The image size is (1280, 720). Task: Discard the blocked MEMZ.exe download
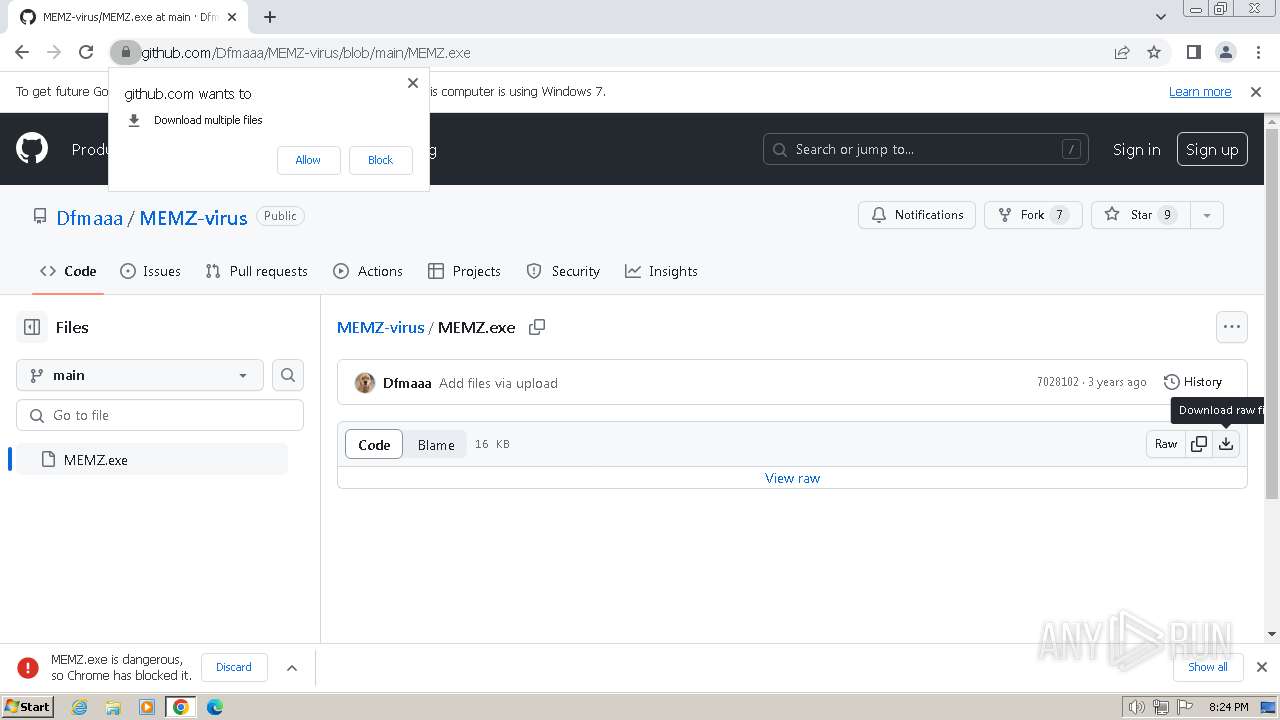[x=234, y=667]
